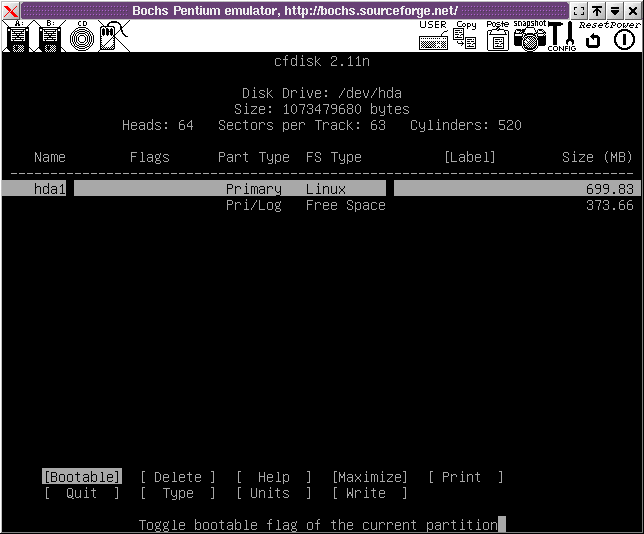This screenshot has height=534, width=644.
Task: Click the Write option
Action: pos(369,493)
